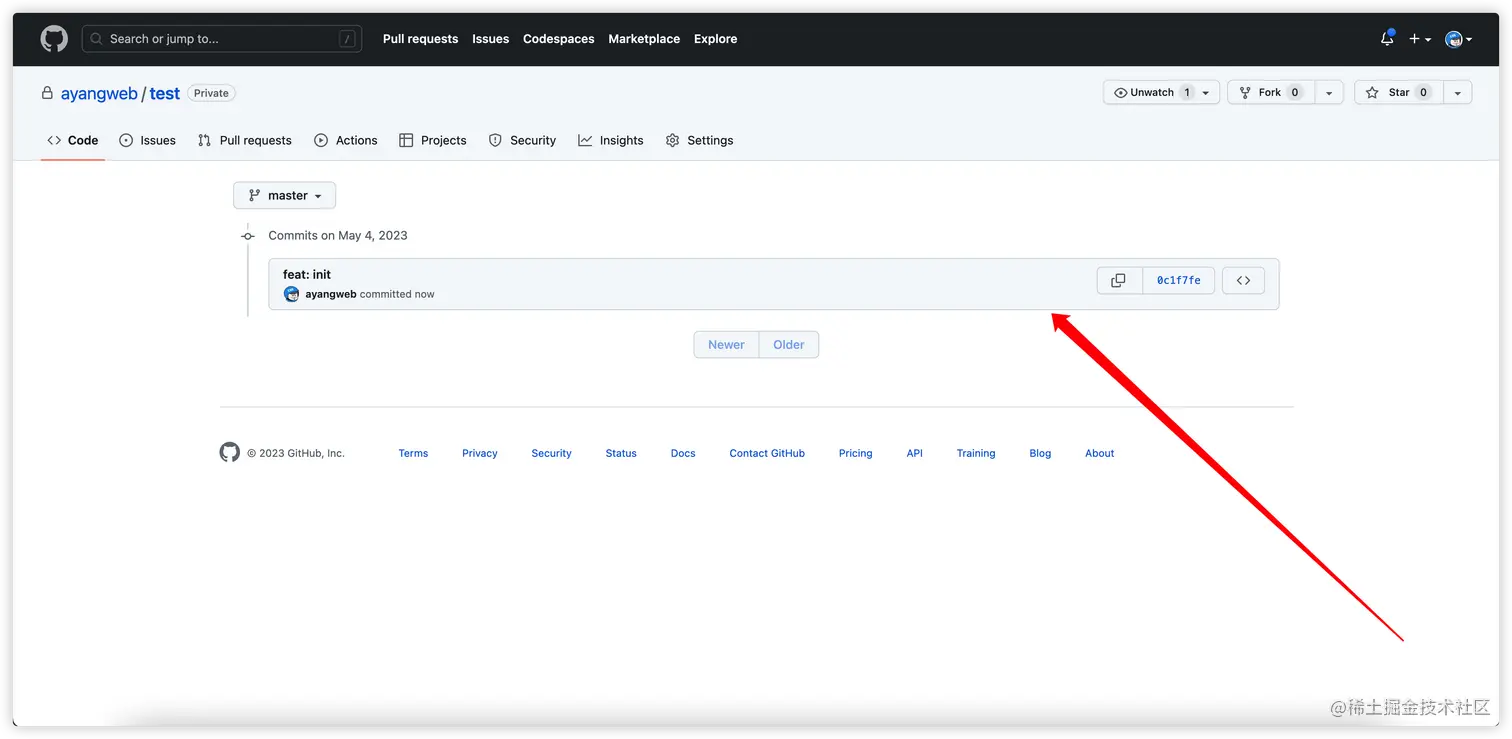Switch to the Settings tab

[x=700, y=140]
